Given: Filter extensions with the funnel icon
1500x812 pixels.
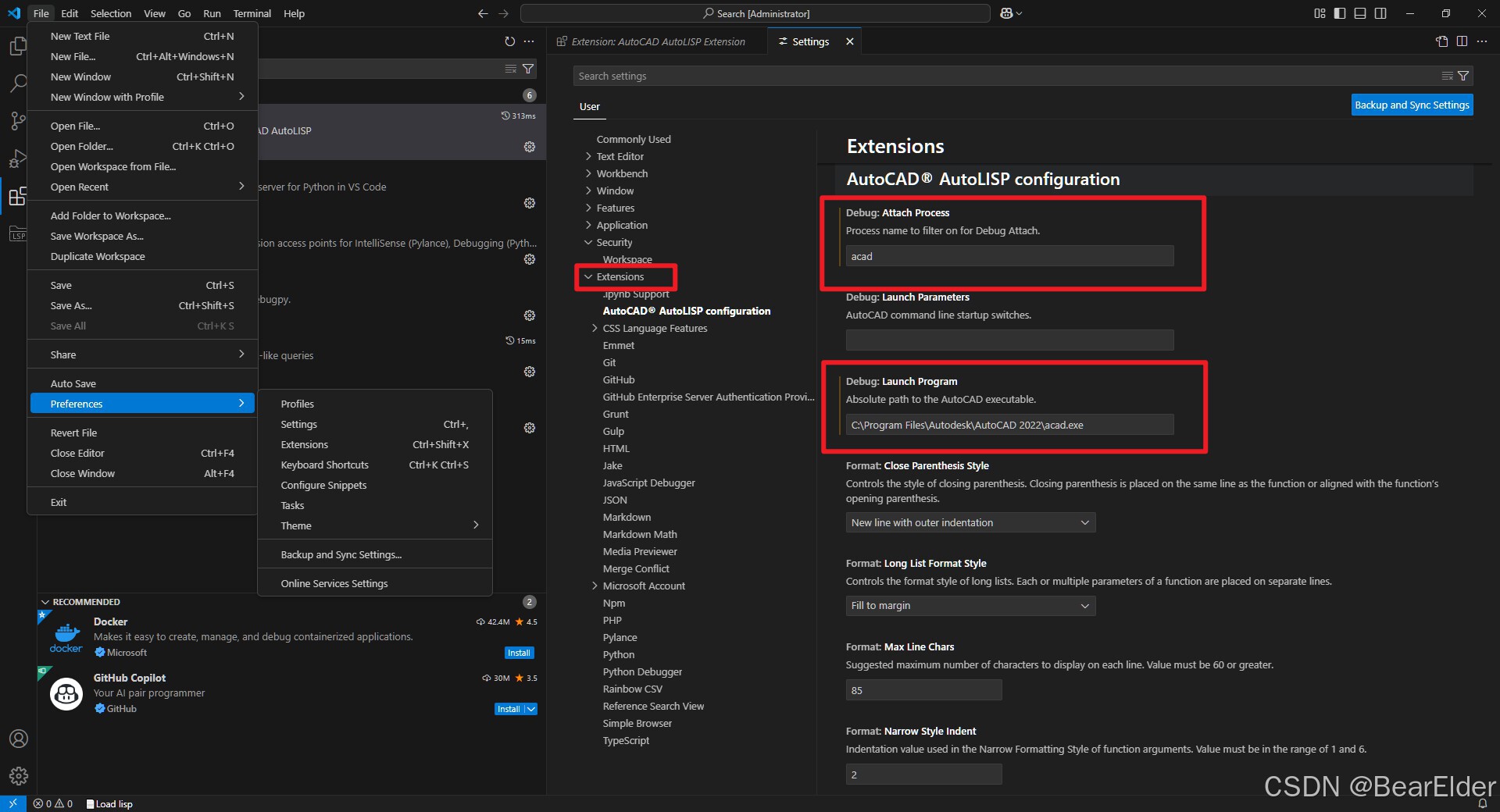Looking at the screenshot, I should (x=528, y=69).
